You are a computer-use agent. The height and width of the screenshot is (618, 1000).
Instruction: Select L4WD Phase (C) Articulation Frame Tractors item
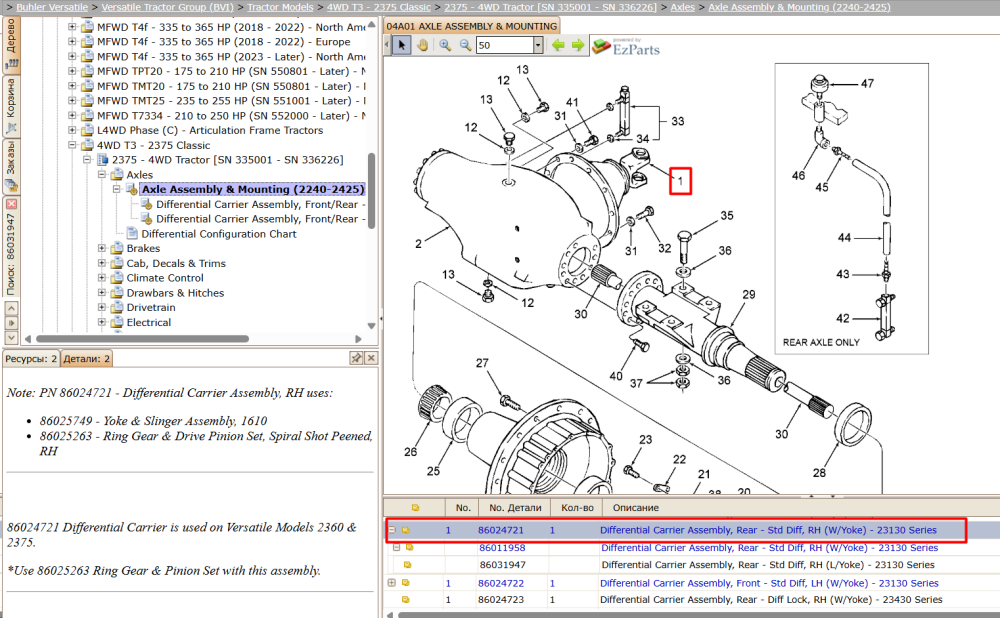point(210,130)
